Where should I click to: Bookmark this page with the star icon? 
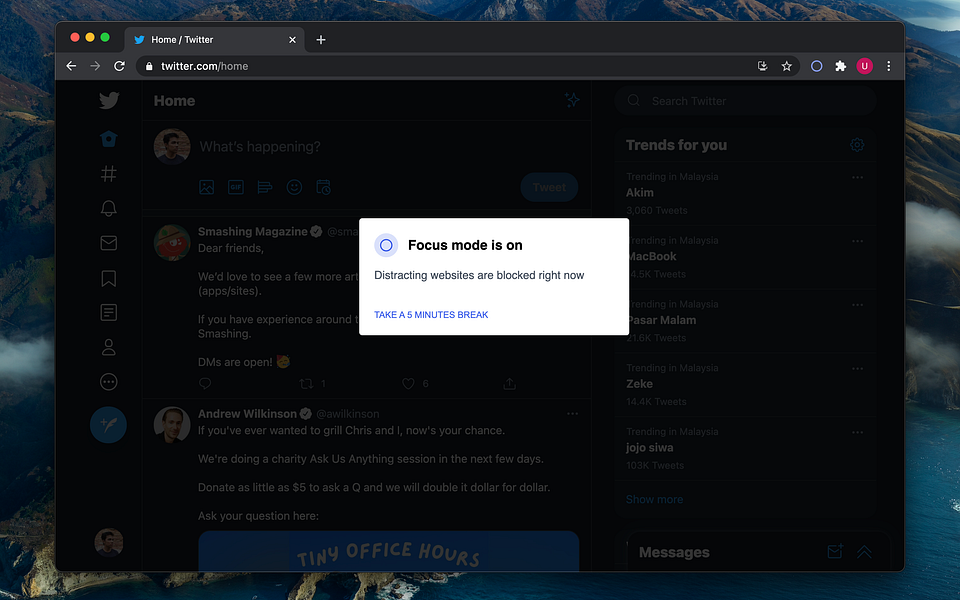pos(787,66)
